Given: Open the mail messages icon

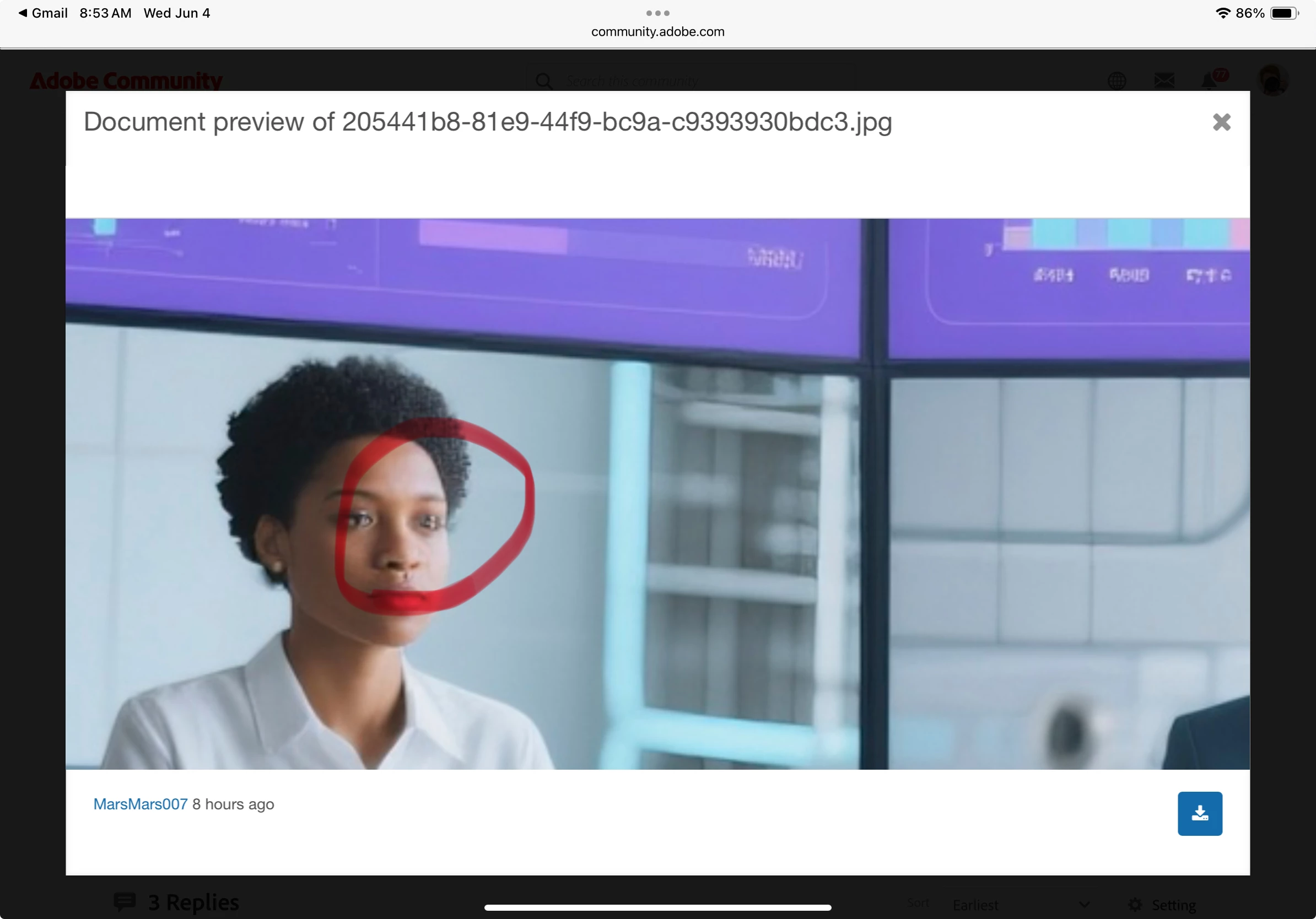Looking at the screenshot, I should pos(1163,81).
